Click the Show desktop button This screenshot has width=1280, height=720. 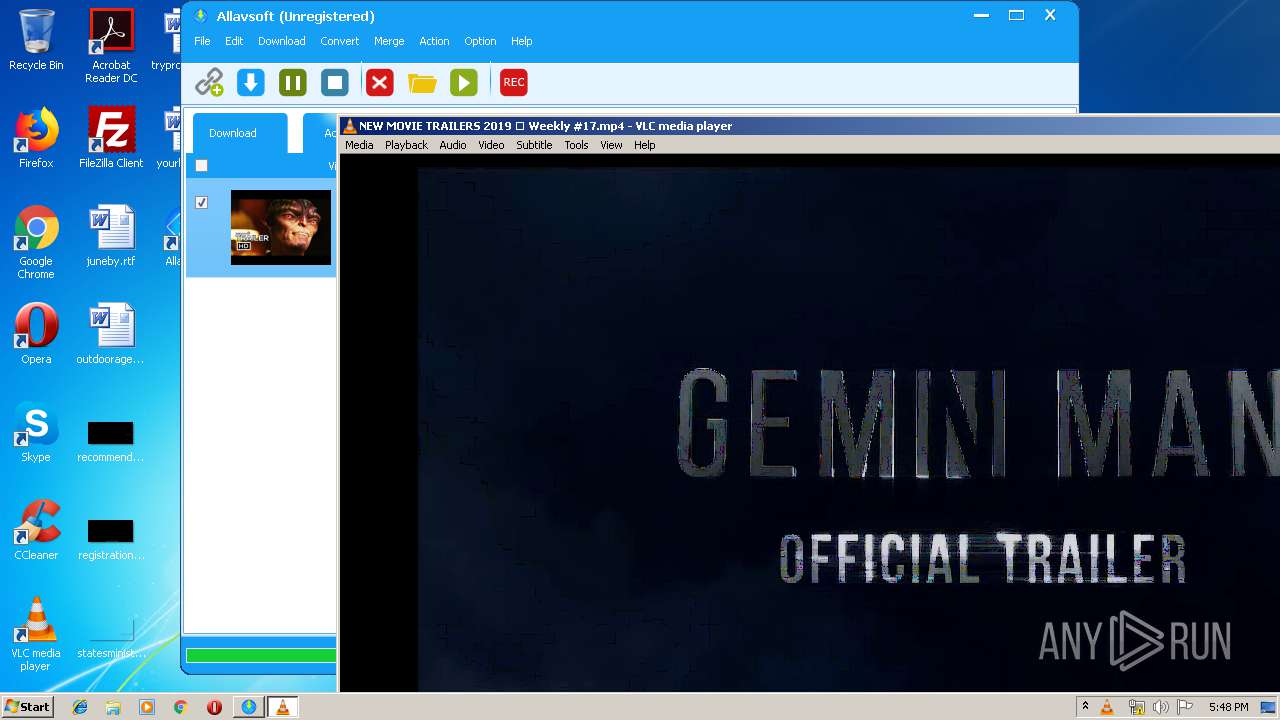pyautogui.click(x=1268, y=707)
